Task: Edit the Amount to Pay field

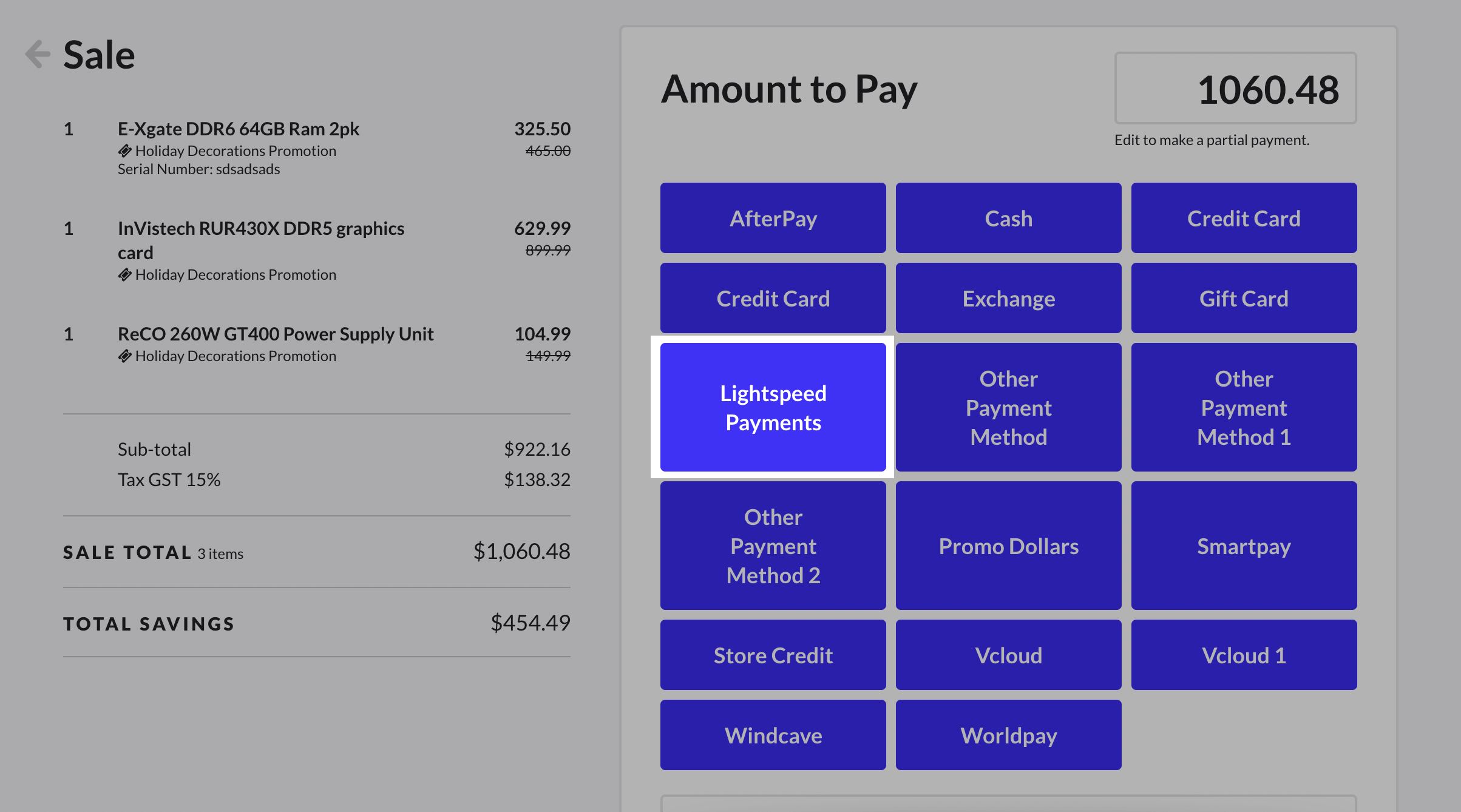Action: pos(1236,89)
